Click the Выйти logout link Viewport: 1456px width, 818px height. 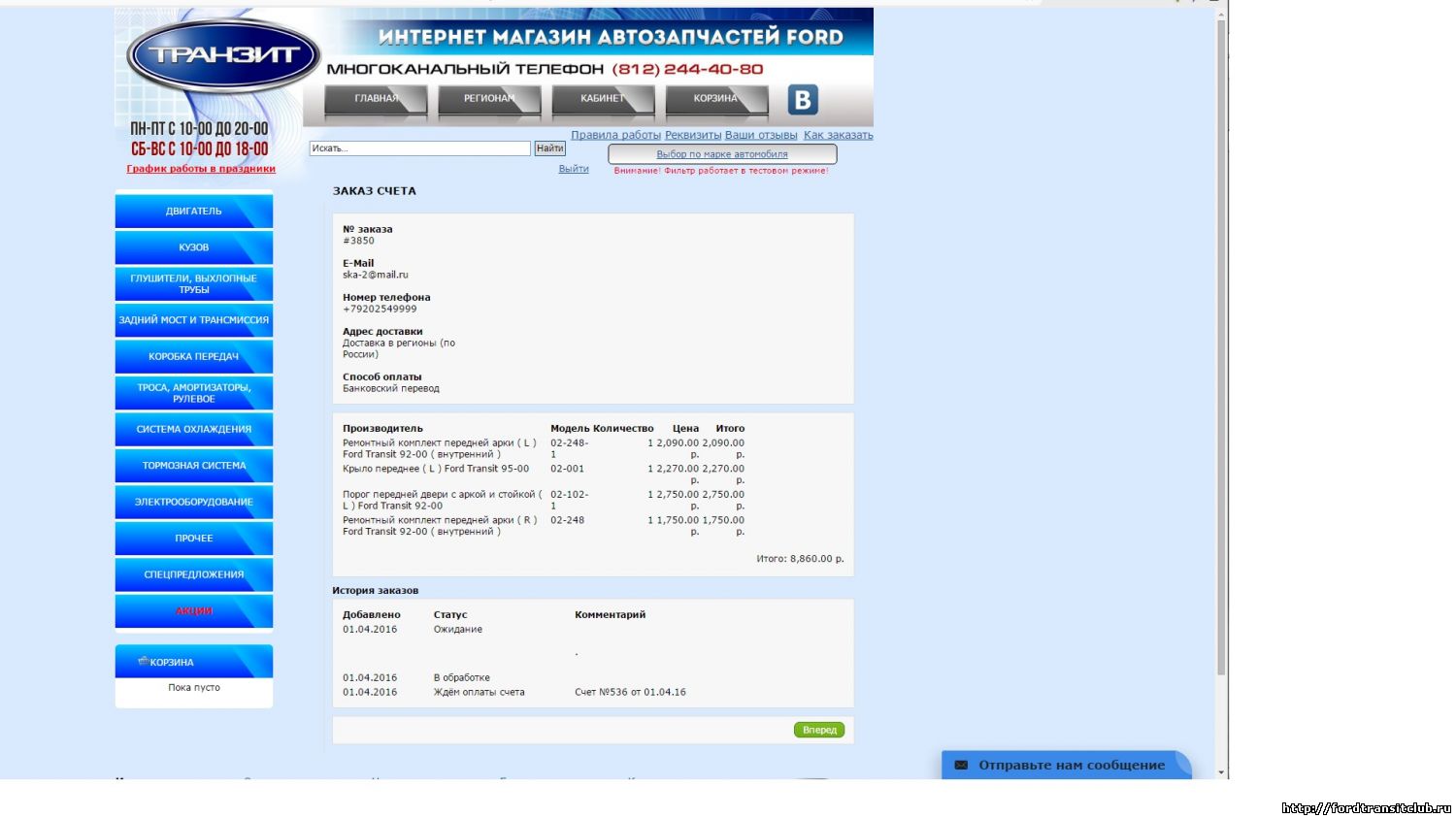(x=574, y=169)
